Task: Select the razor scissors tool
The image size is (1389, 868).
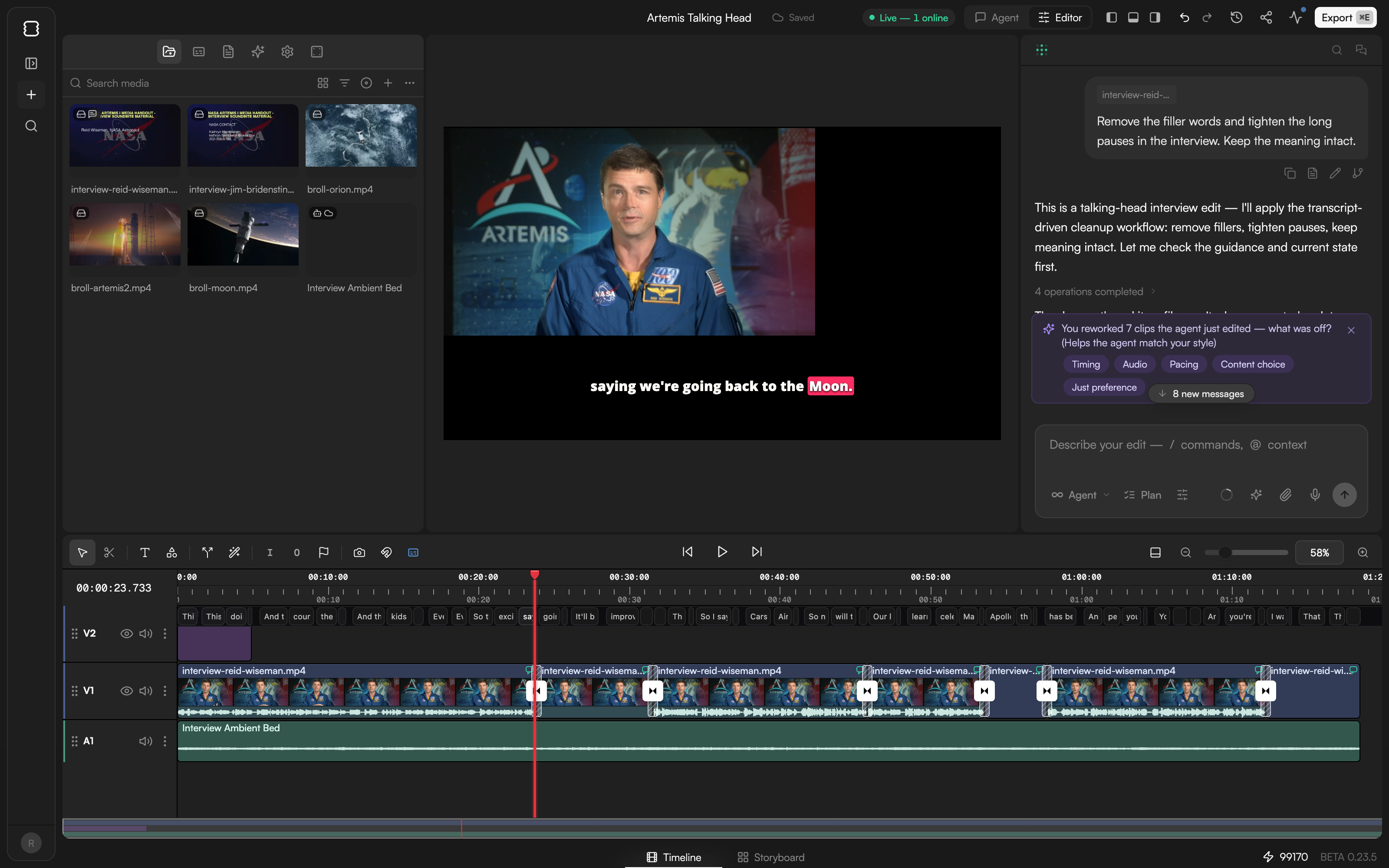Action: pos(109,552)
